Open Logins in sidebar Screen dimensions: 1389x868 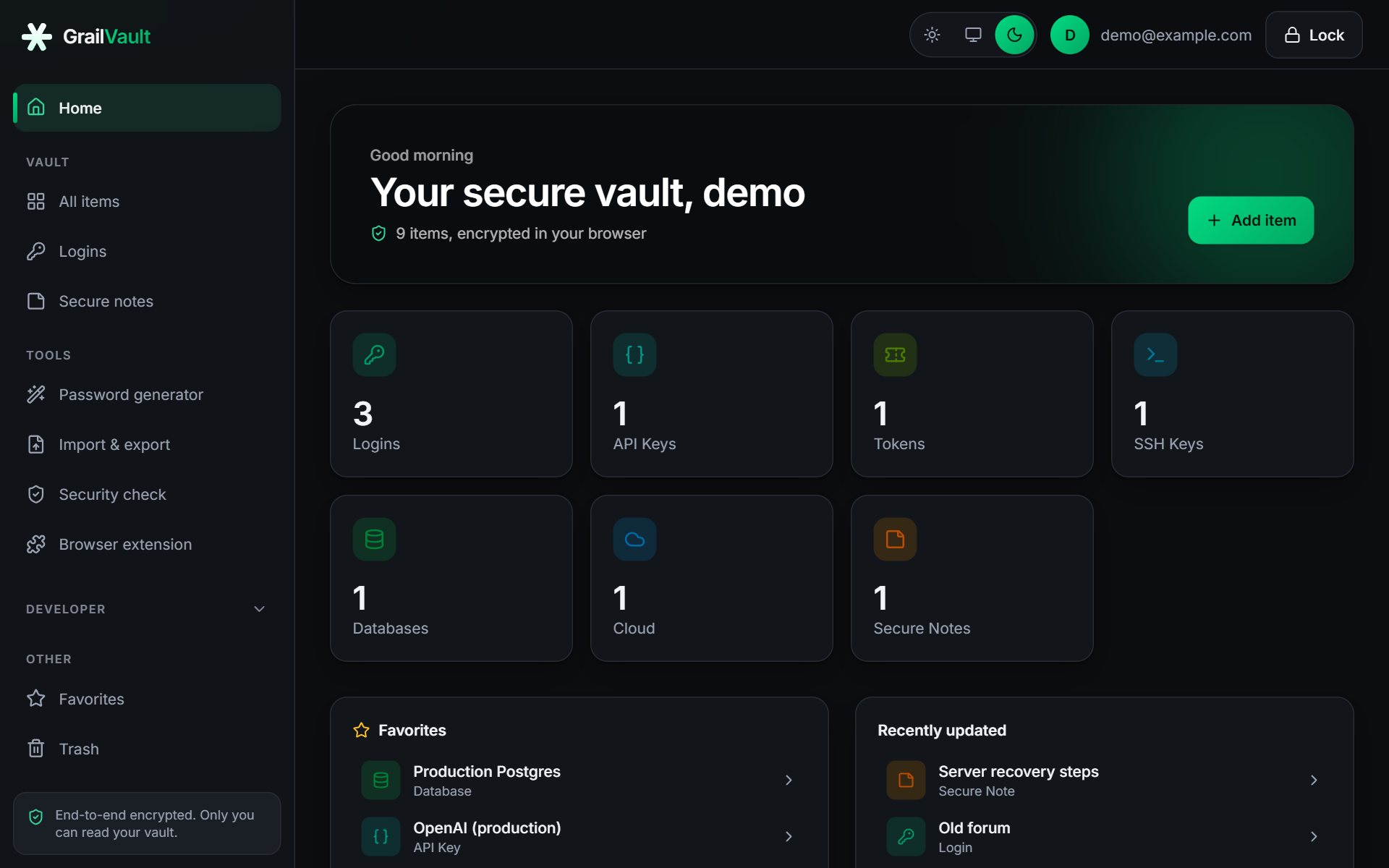pos(147,251)
